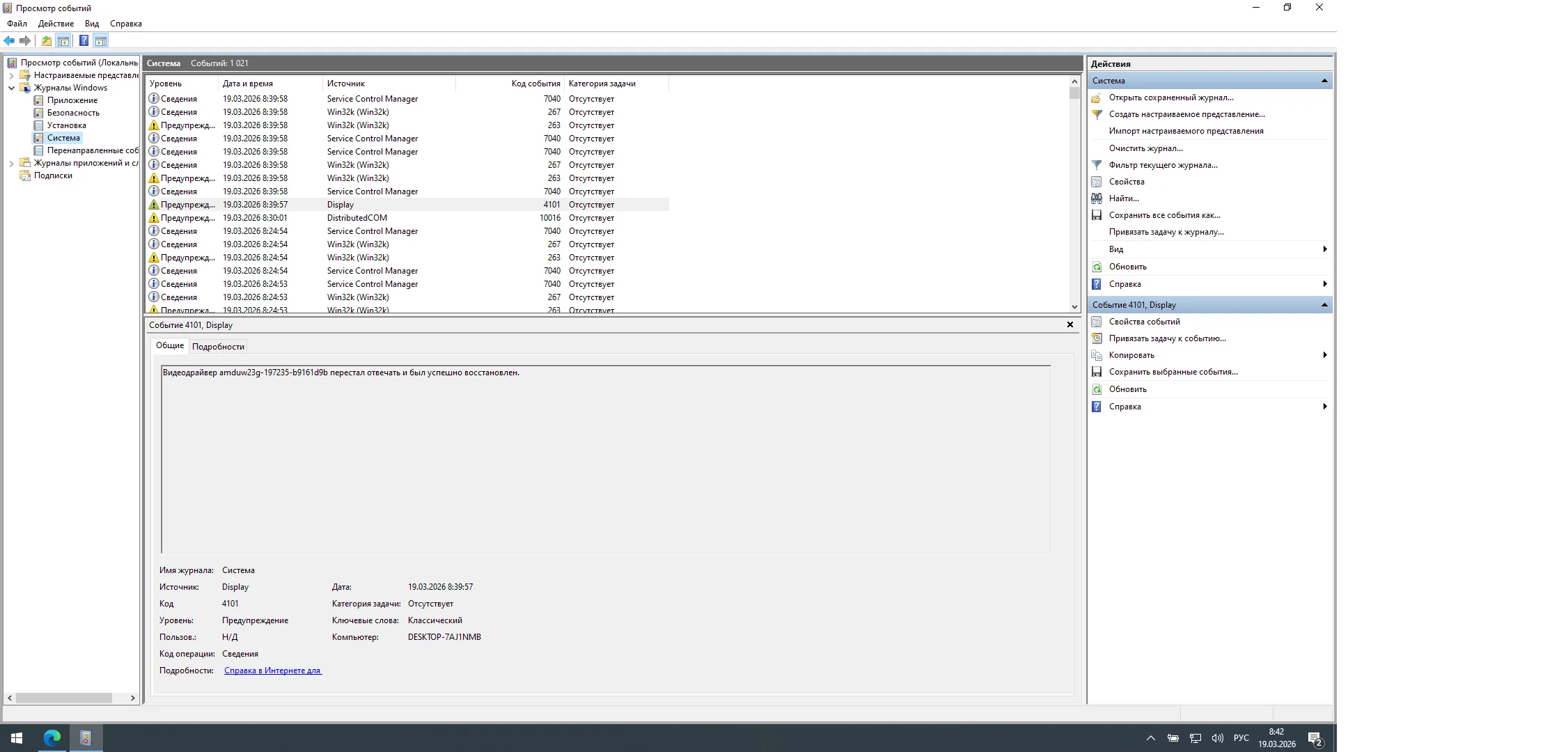1568x752 pixels.
Task: Switch to the 'Подробности' tab
Action: coord(218,347)
